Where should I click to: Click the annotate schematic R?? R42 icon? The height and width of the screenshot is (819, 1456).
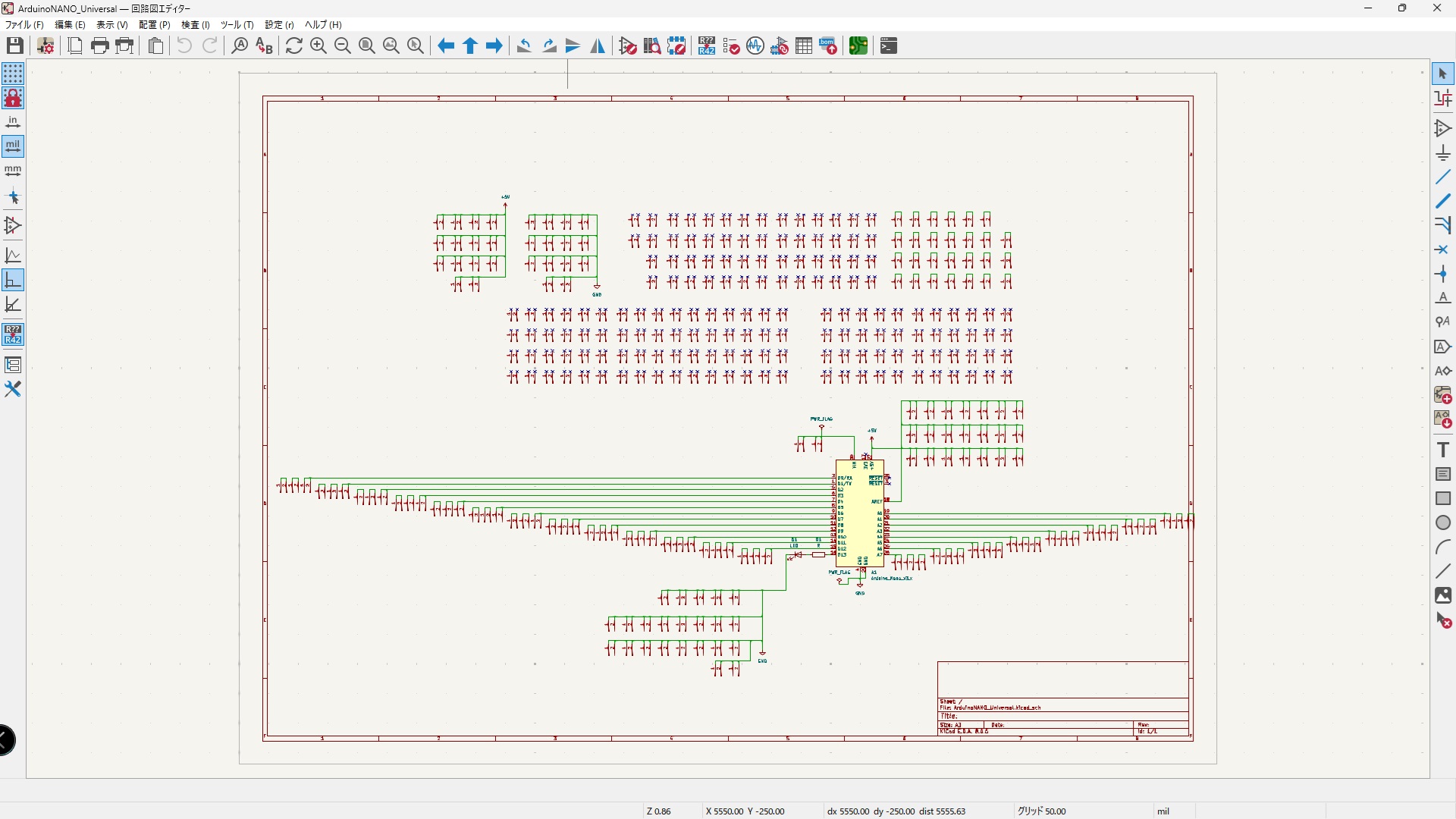pyautogui.click(x=707, y=46)
